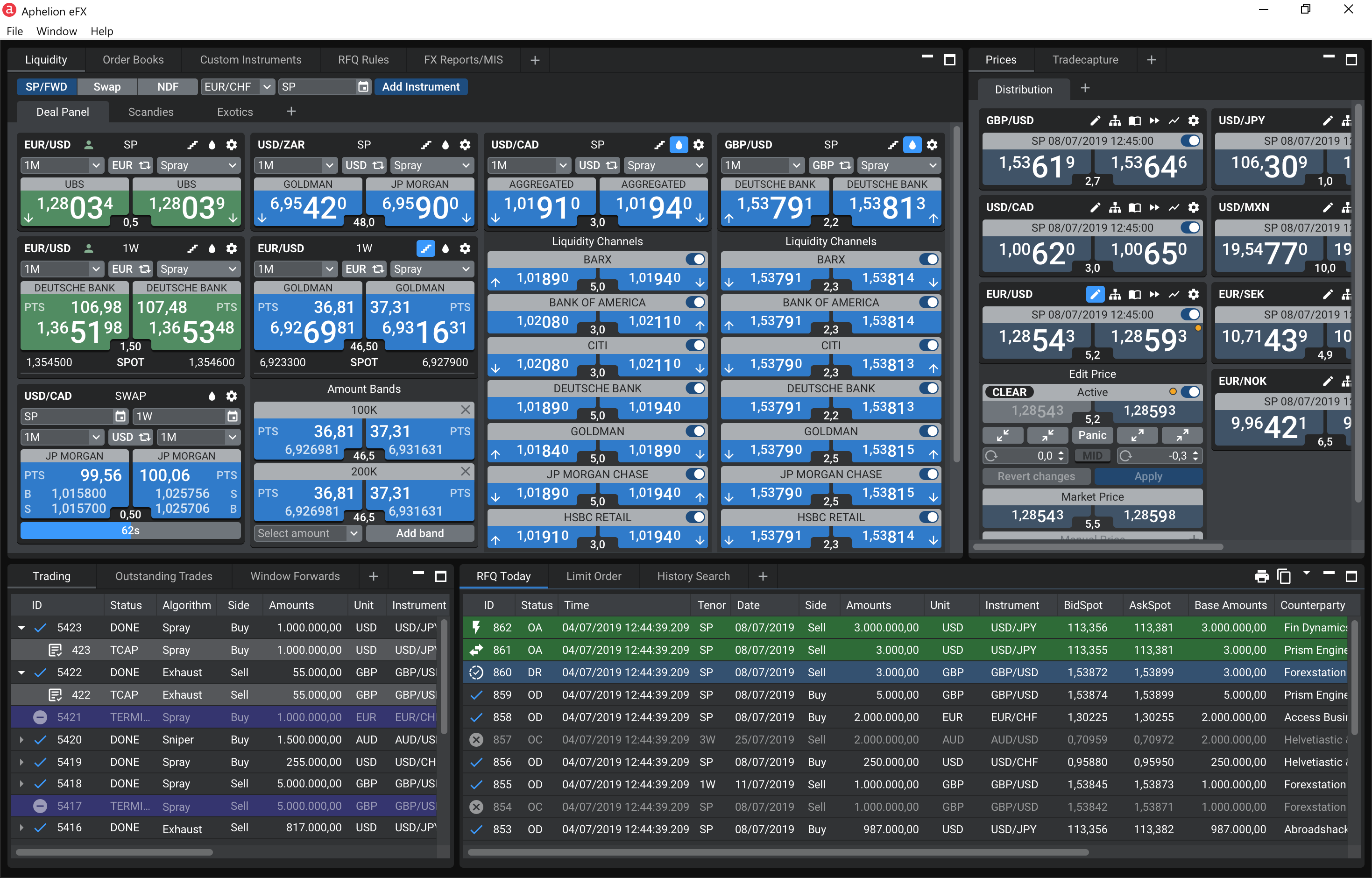Open chart line icon on Prices GBP/USD card
The height and width of the screenshot is (878, 1372).
click(1174, 121)
